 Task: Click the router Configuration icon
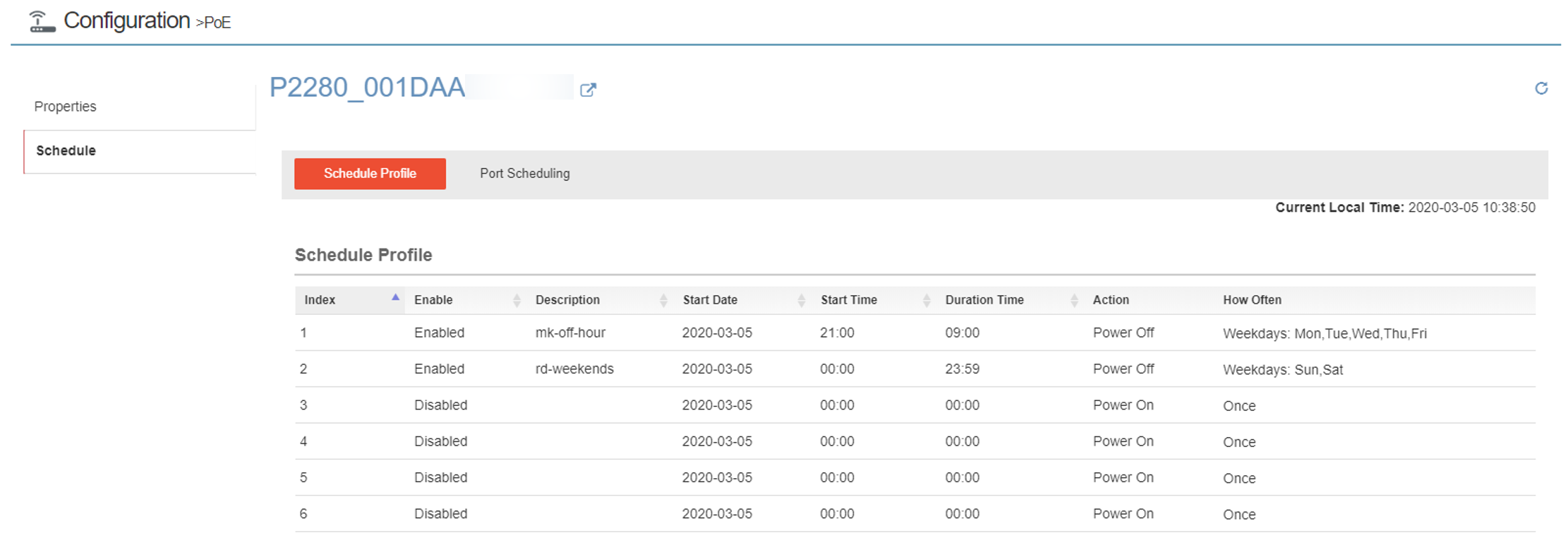42,21
